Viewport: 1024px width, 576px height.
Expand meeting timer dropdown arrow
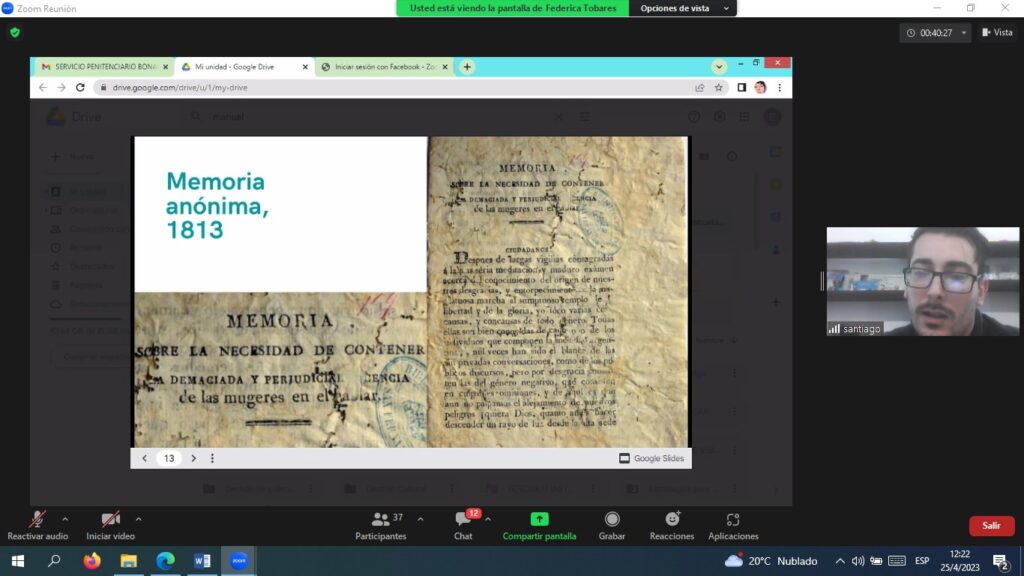point(964,33)
